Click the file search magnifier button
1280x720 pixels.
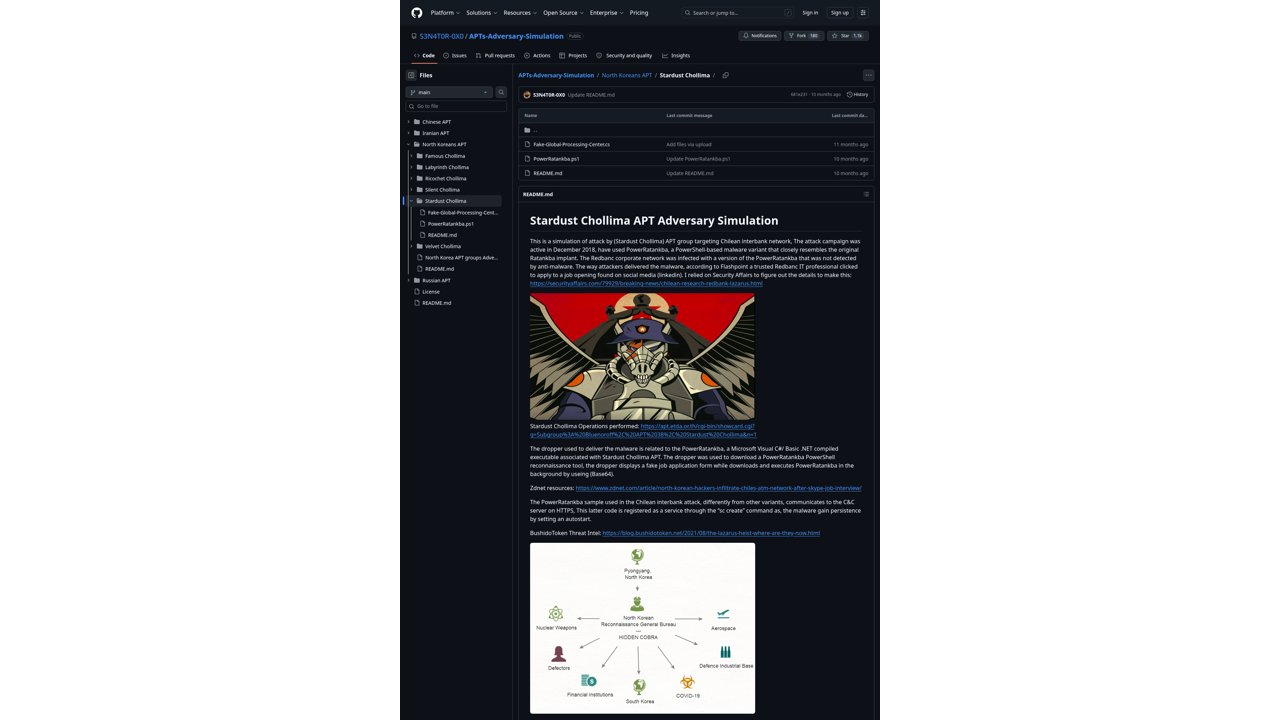[x=502, y=92]
